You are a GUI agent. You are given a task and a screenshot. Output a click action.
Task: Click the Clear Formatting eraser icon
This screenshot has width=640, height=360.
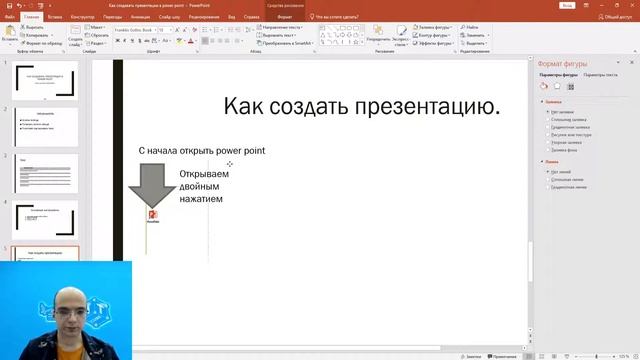tap(194, 30)
